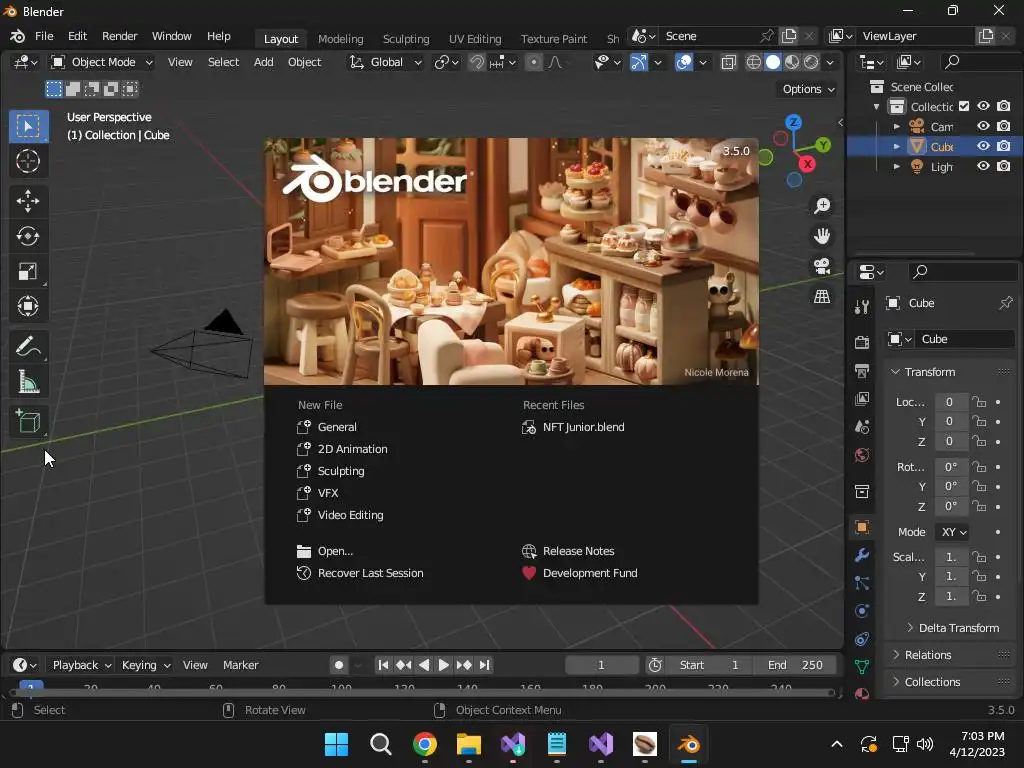The width and height of the screenshot is (1024, 768).
Task: Open Object Constraints properties tab
Action: click(862, 639)
